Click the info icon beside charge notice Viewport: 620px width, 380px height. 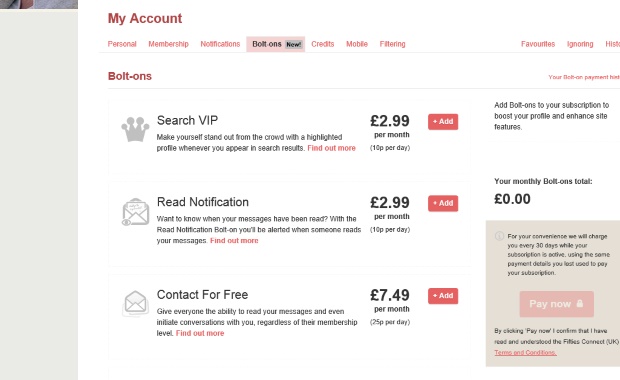[499, 236]
